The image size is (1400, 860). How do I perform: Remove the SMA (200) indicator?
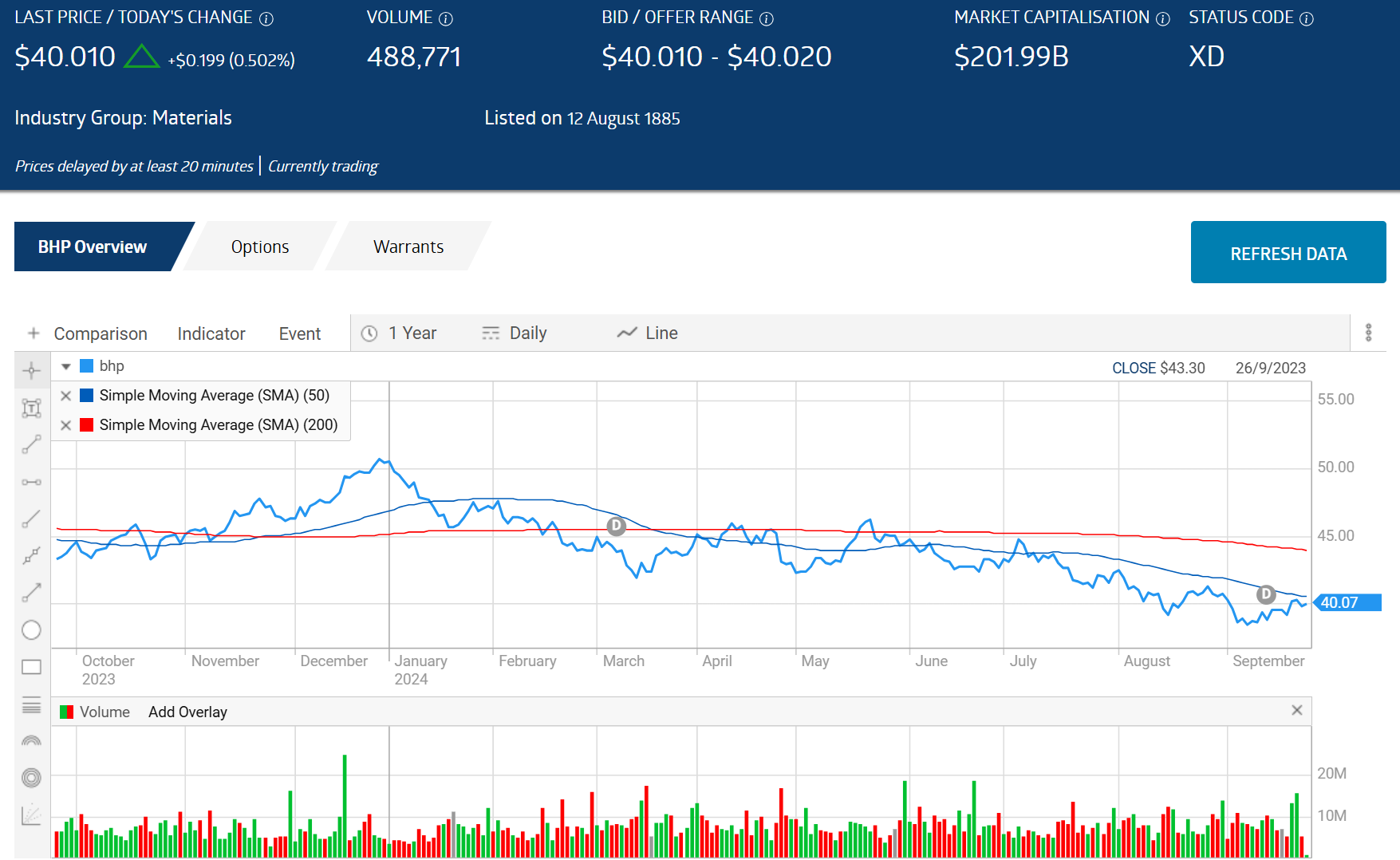[66, 425]
